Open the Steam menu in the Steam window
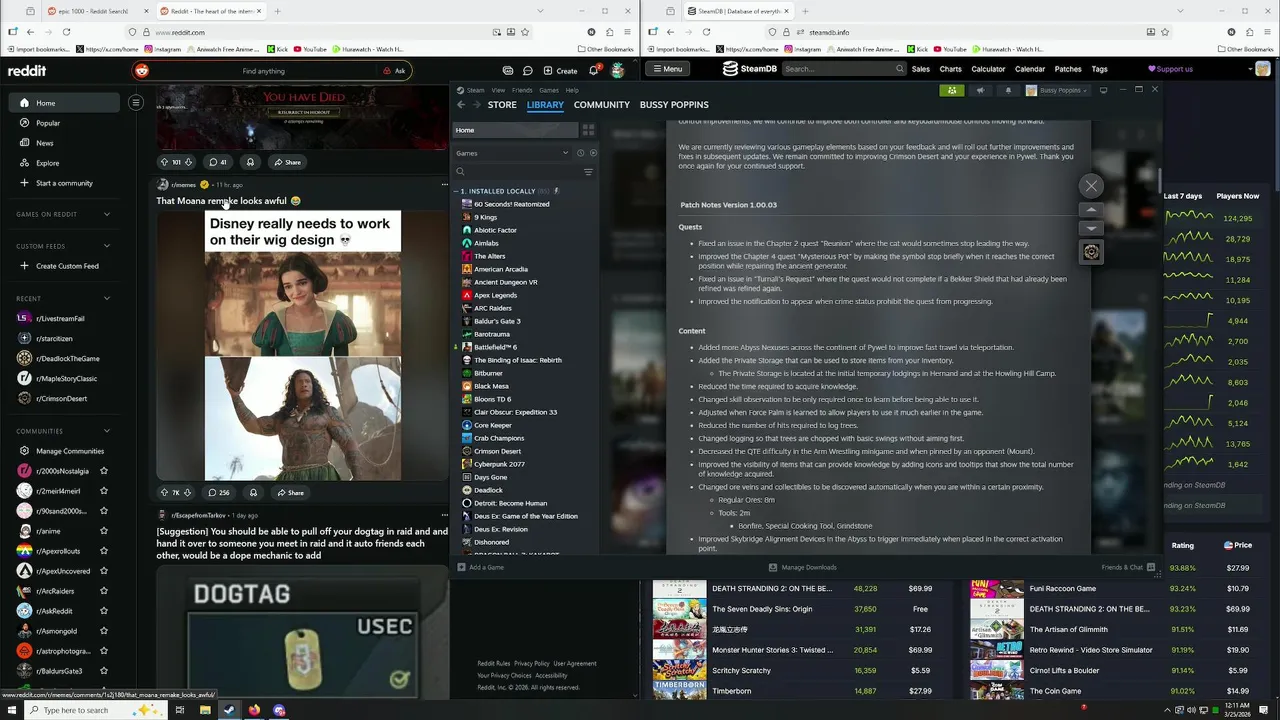The image size is (1280, 720). 475,90
